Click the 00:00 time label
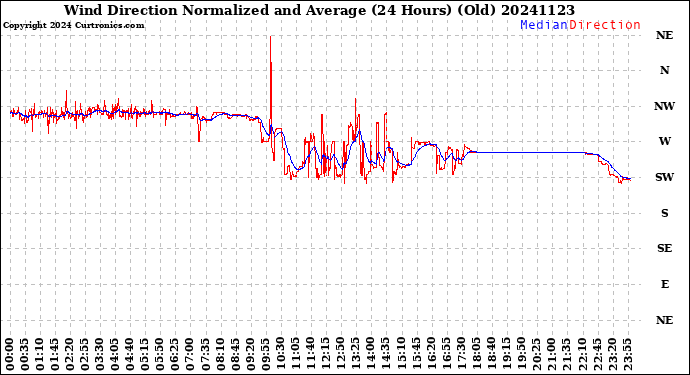 [x=10, y=354]
